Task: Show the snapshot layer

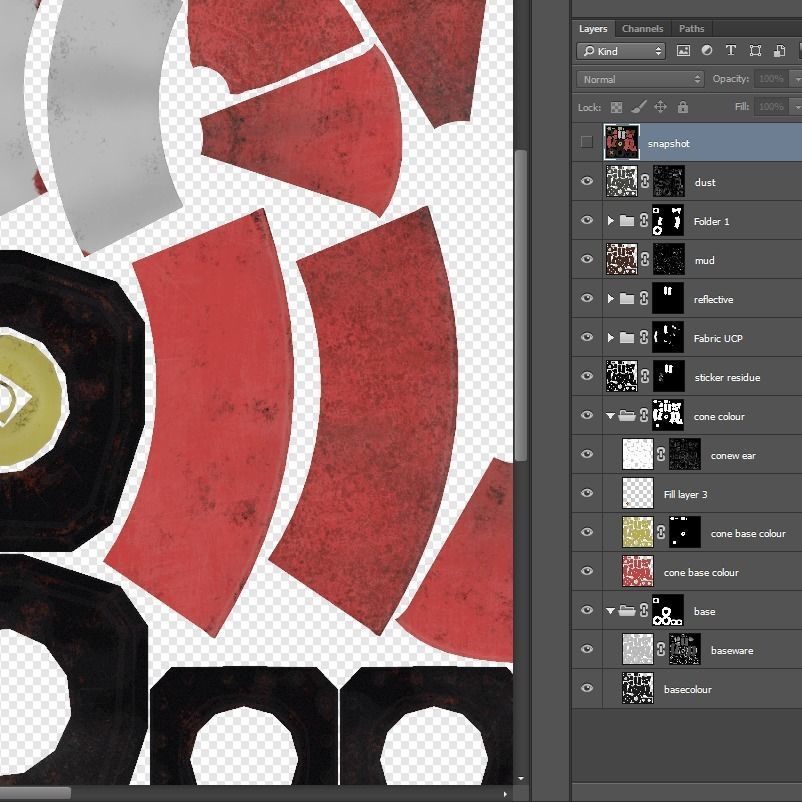Action: click(587, 142)
